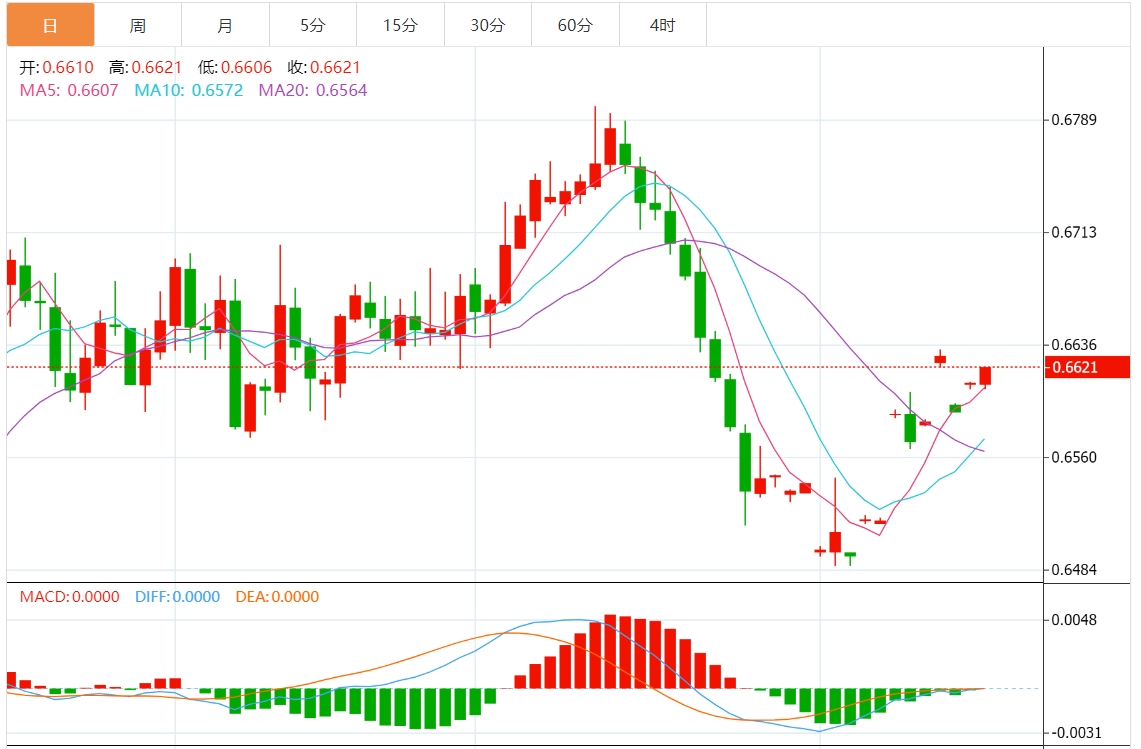This screenshot has width=1141, height=749.
Task: Click the MA20: 0.6564 indicator label
Action: tap(313, 90)
